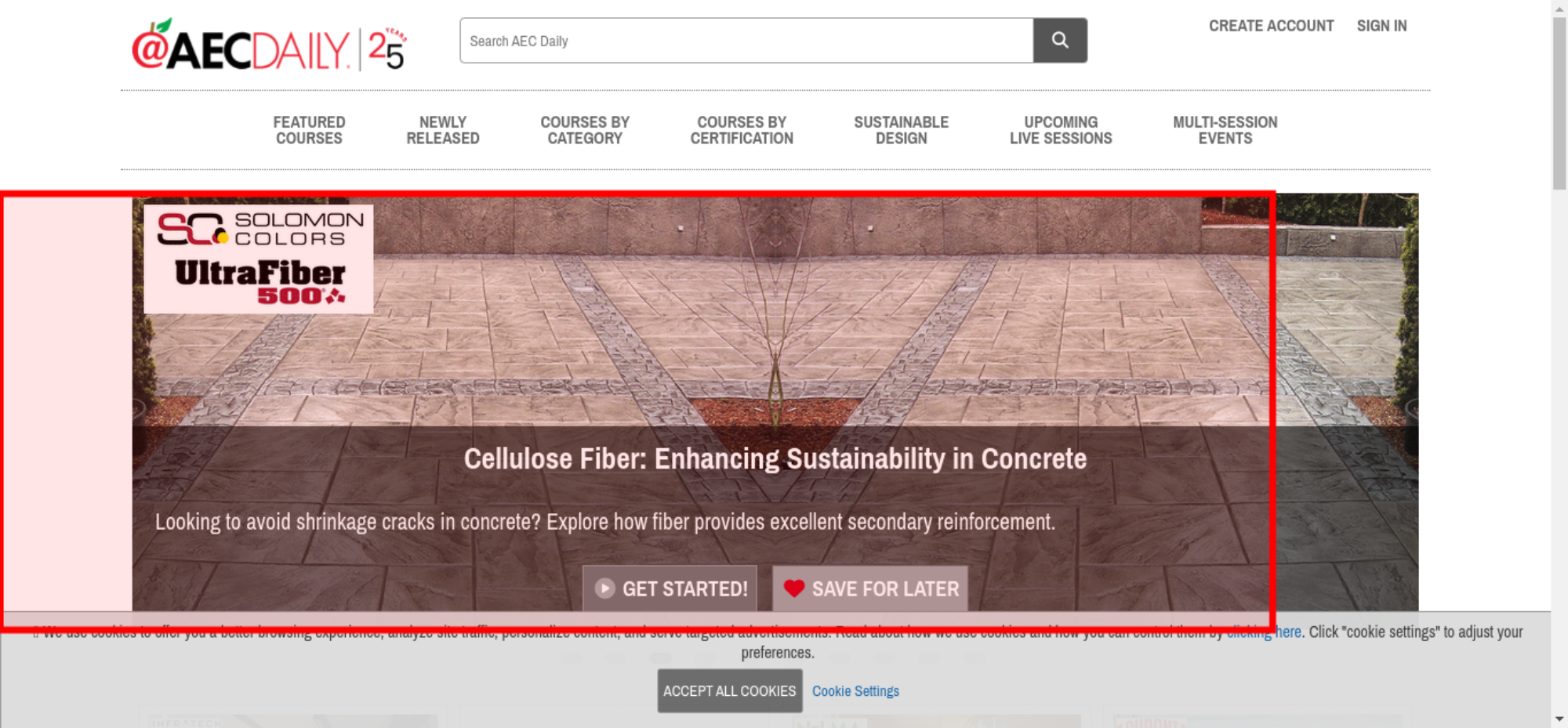Open the Cookie Settings link

[x=855, y=691]
